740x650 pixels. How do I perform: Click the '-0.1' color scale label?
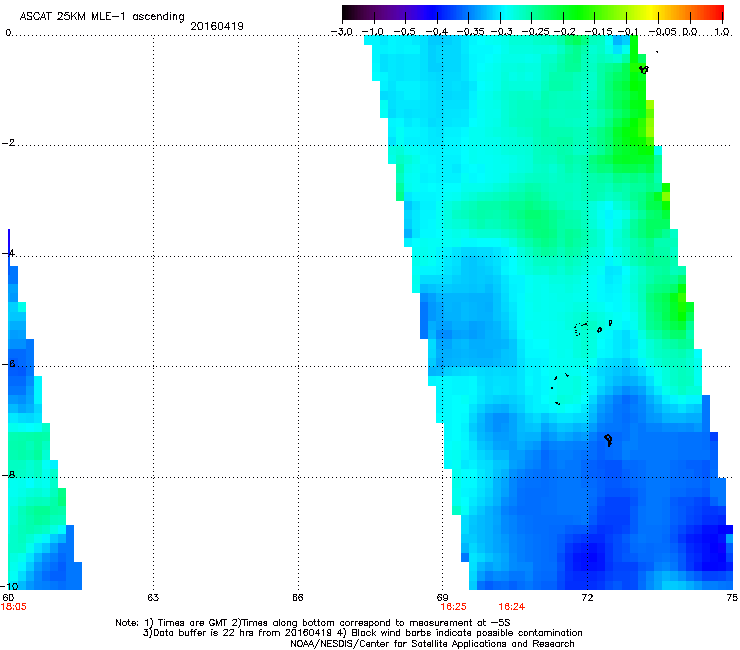(x=628, y=32)
